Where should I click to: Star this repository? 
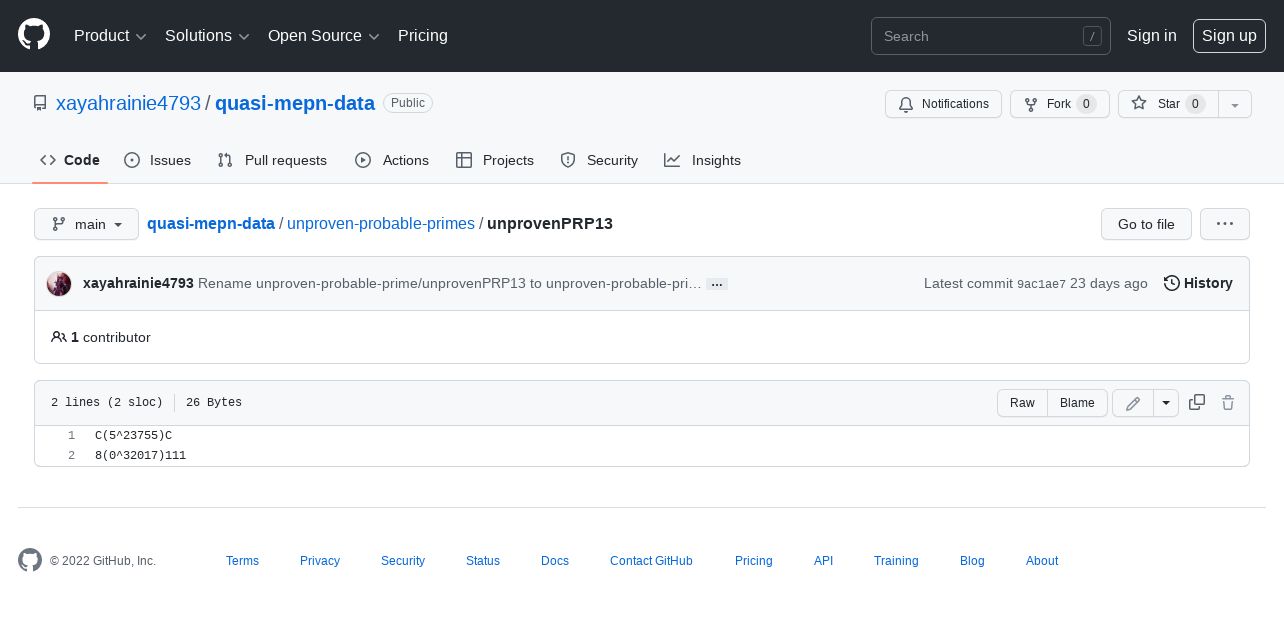1167,104
